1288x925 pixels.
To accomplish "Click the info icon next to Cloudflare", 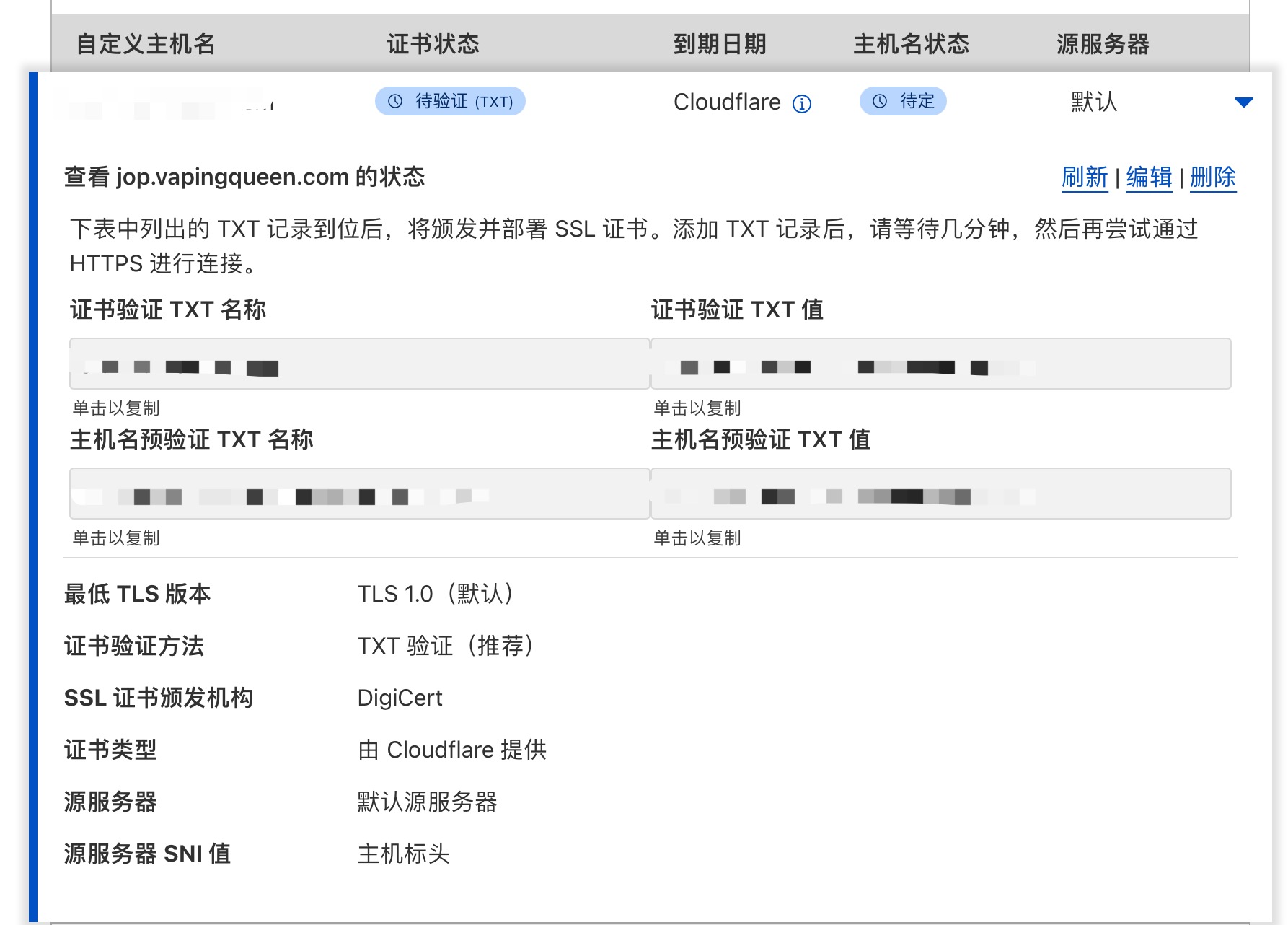I will (800, 102).
